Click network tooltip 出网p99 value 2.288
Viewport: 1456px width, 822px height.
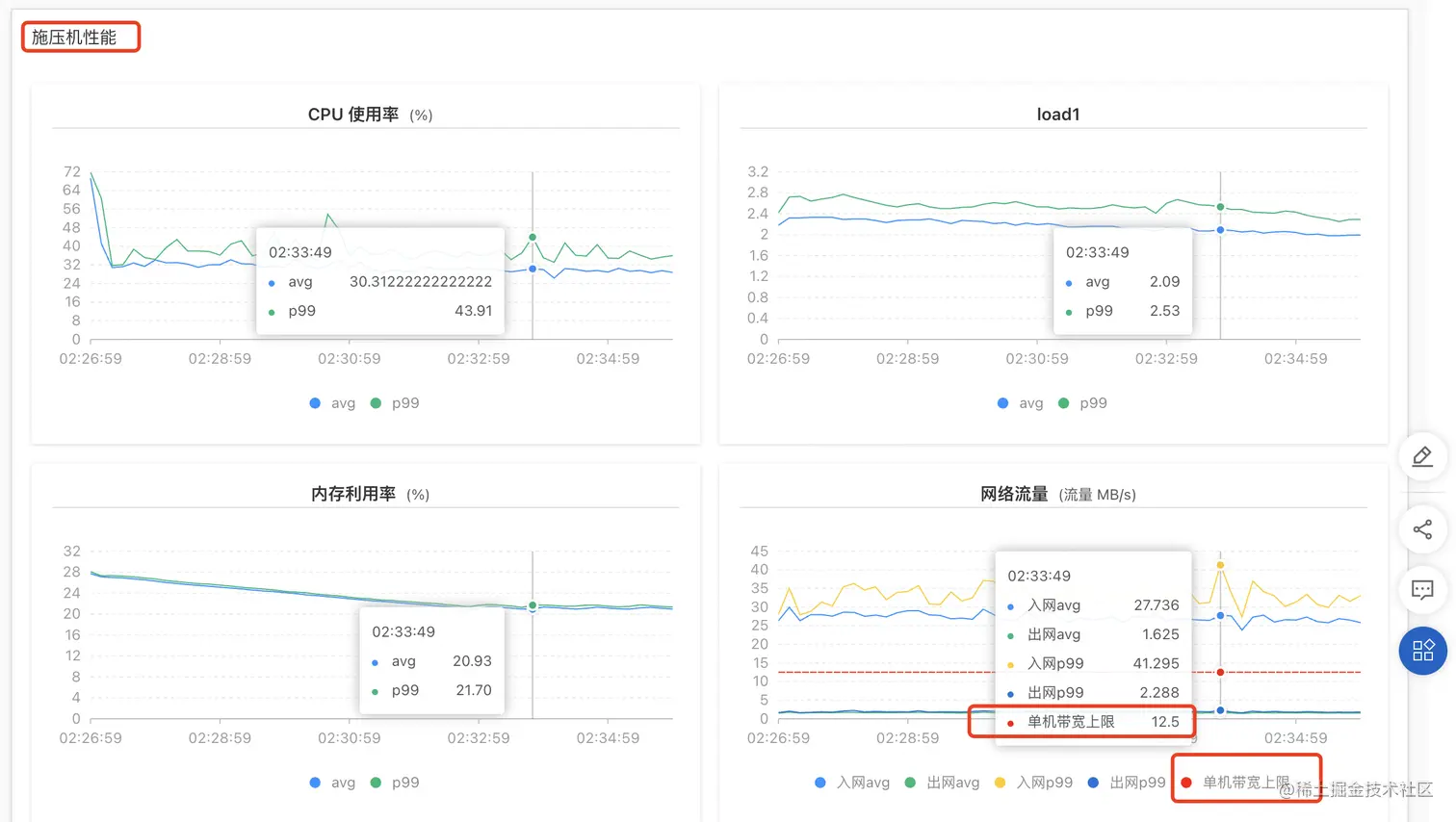pyautogui.click(x=1159, y=692)
